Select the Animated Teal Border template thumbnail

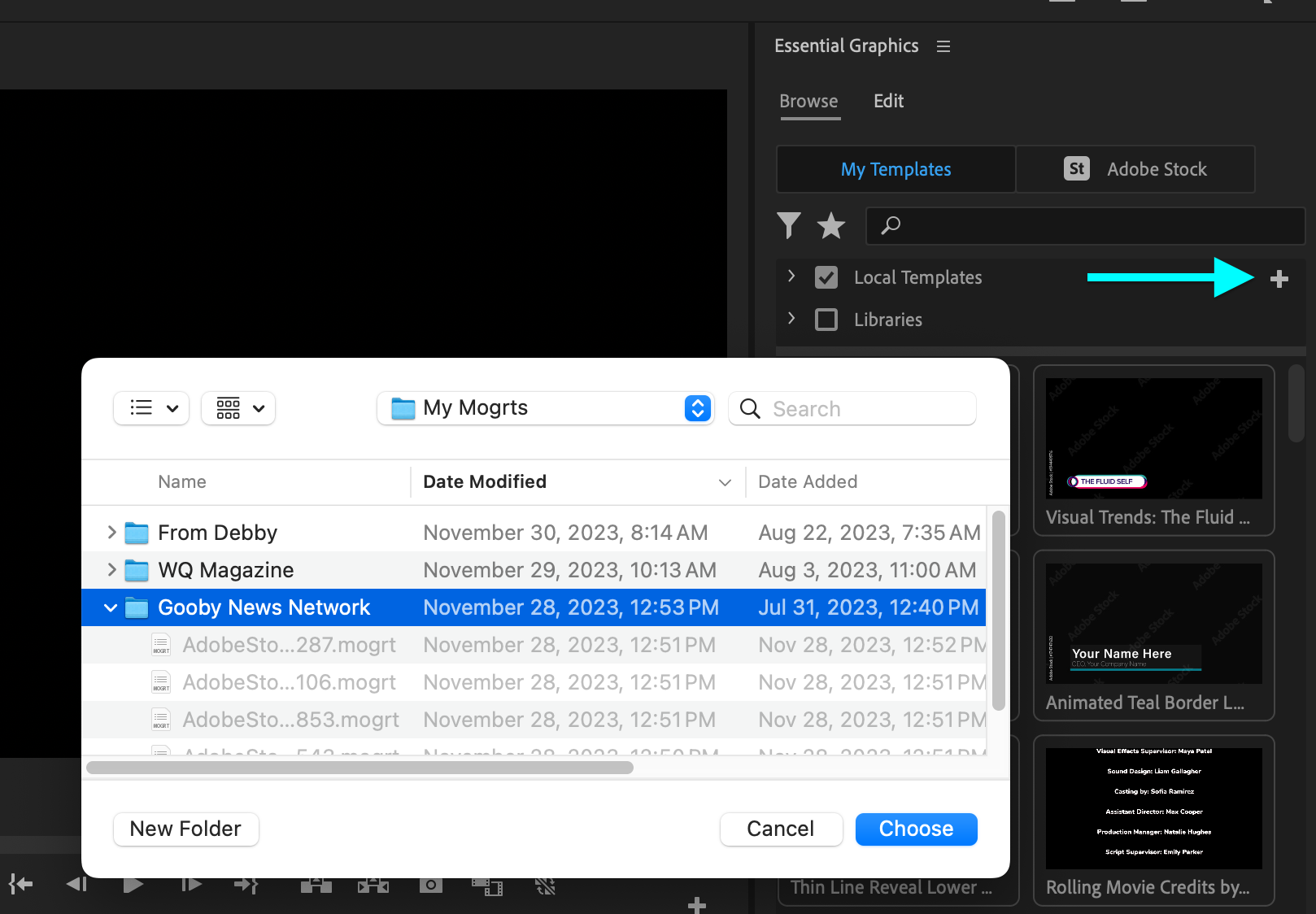[1153, 623]
